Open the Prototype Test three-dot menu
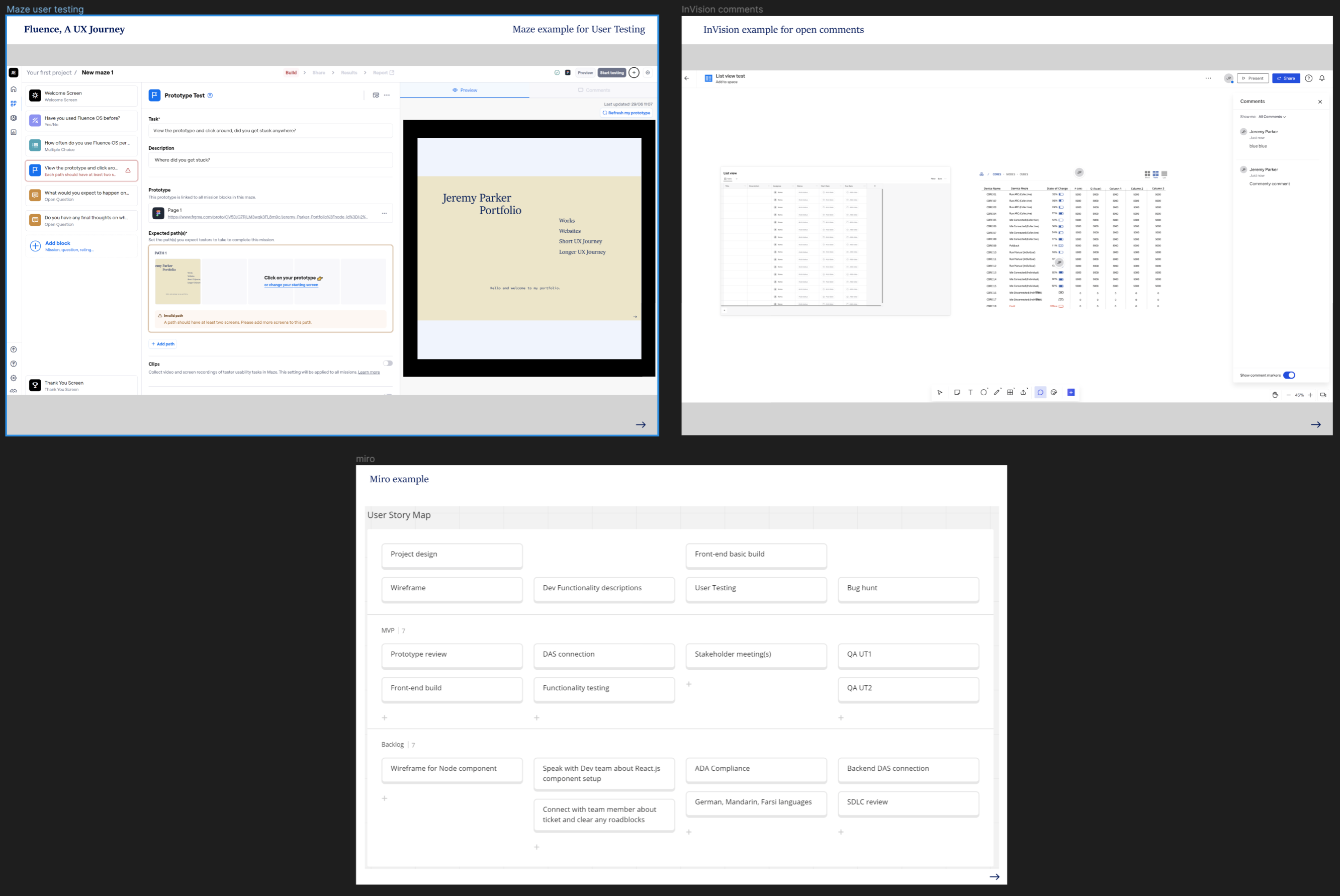Image resolution: width=1340 pixels, height=896 pixels. [x=387, y=96]
